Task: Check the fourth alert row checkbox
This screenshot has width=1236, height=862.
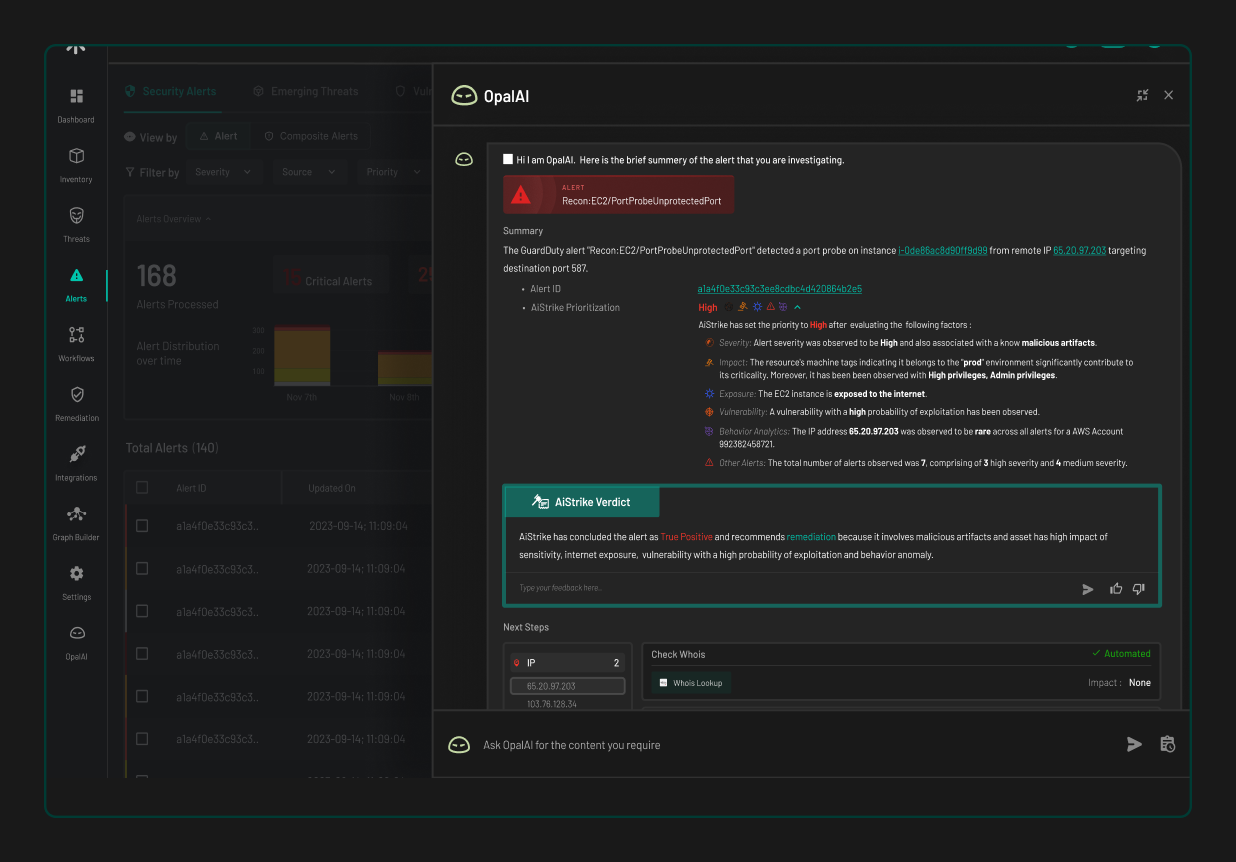Action: pos(142,653)
